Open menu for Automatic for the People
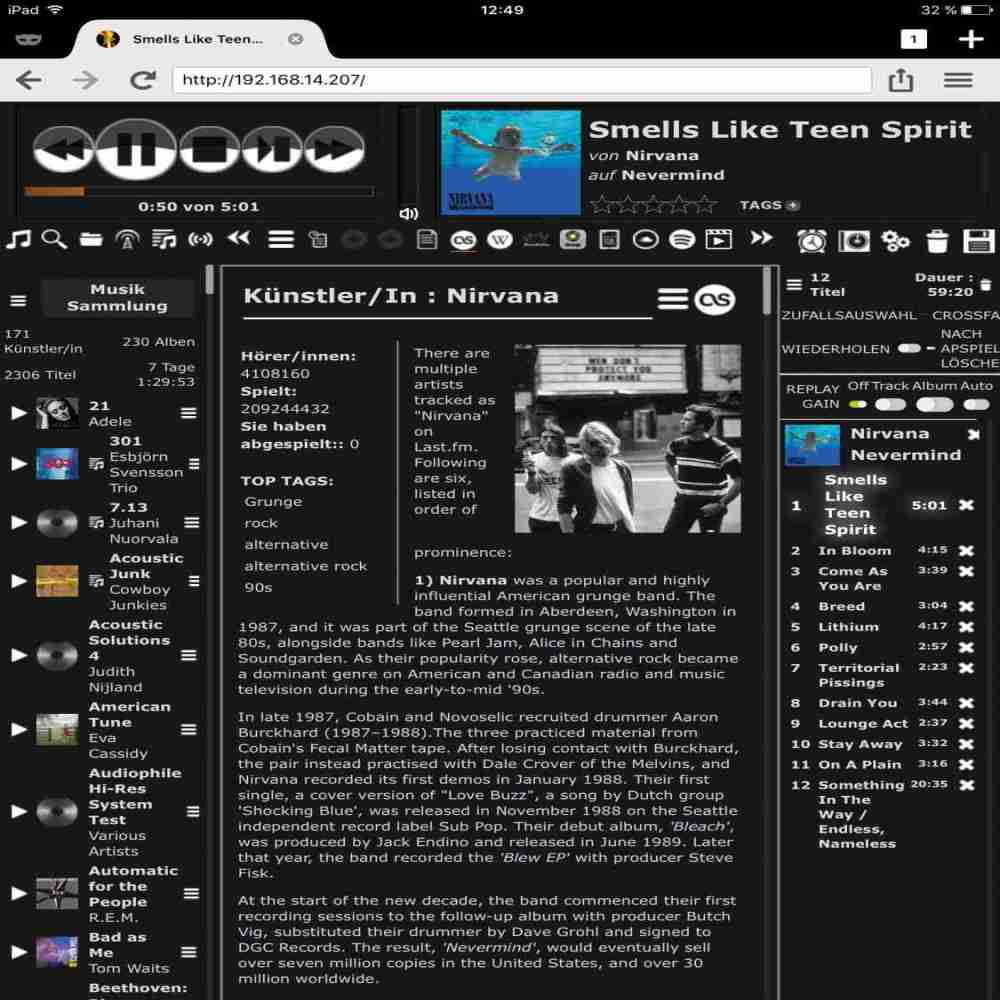Image resolution: width=1000 pixels, height=1000 pixels. [191, 893]
